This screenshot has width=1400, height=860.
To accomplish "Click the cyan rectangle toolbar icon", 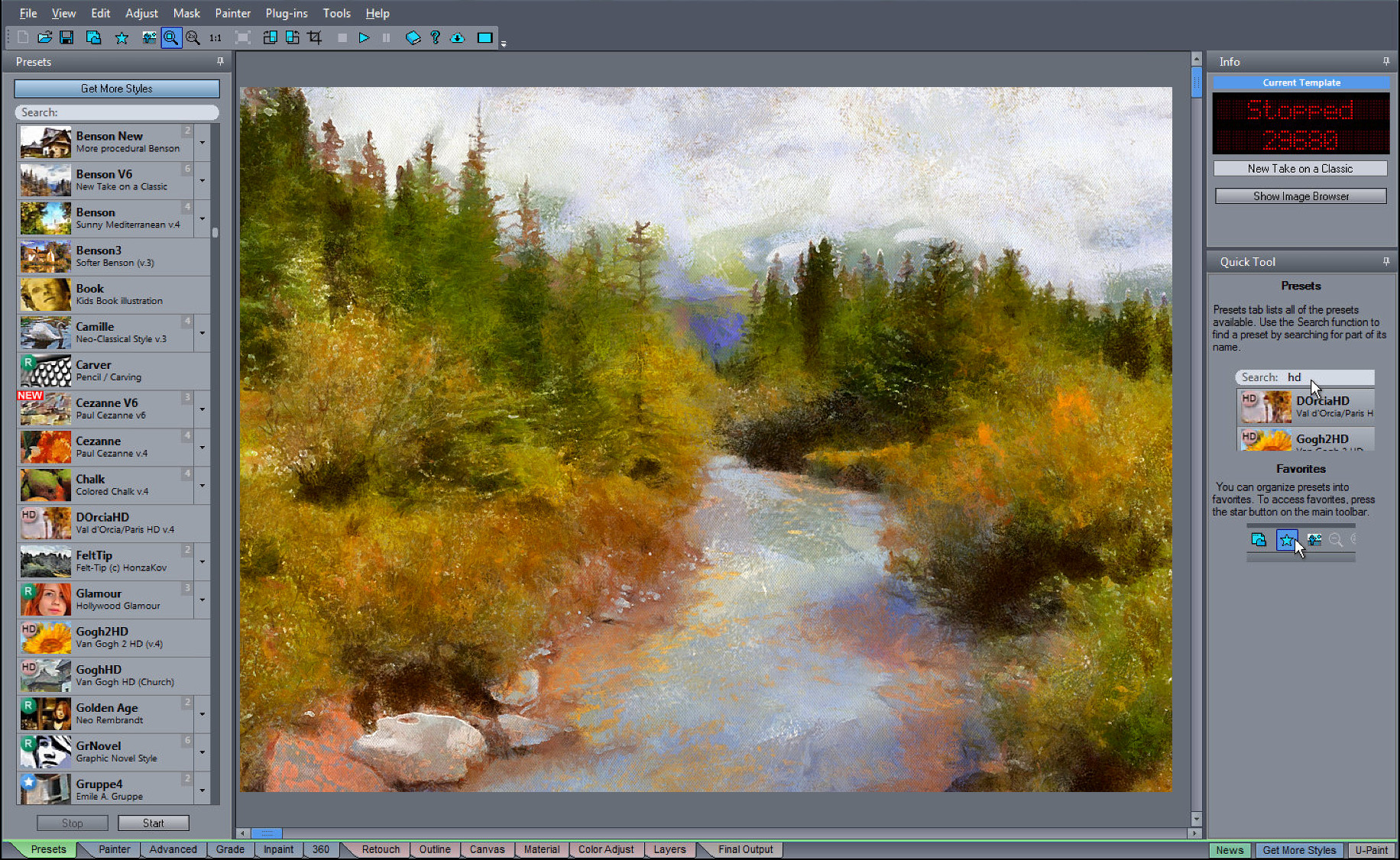I will 484,37.
